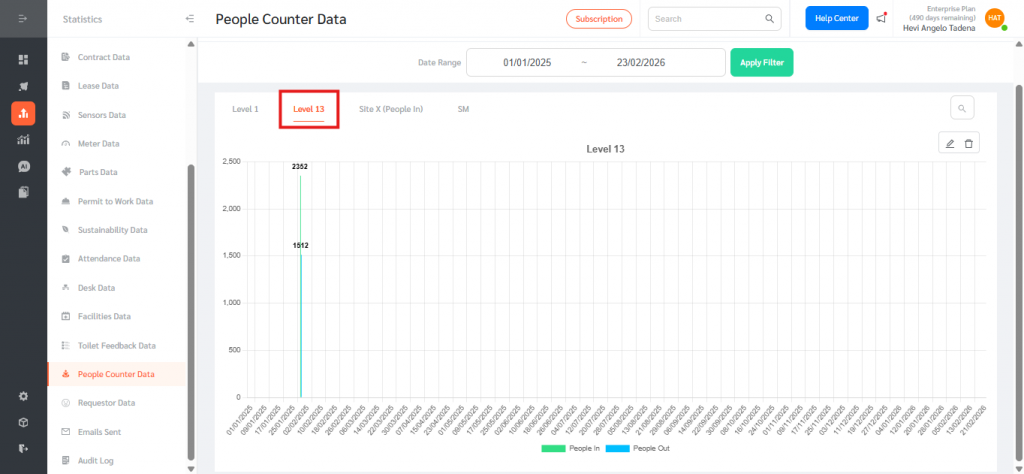Click the HAT user avatar

tap(994, 18)
